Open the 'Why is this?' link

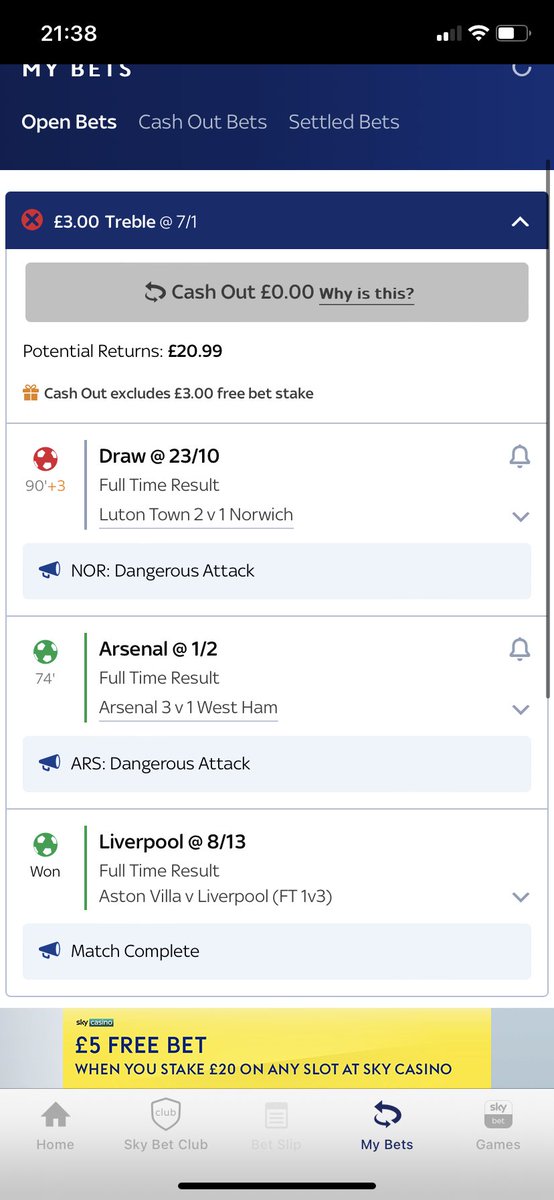(366, 294)
